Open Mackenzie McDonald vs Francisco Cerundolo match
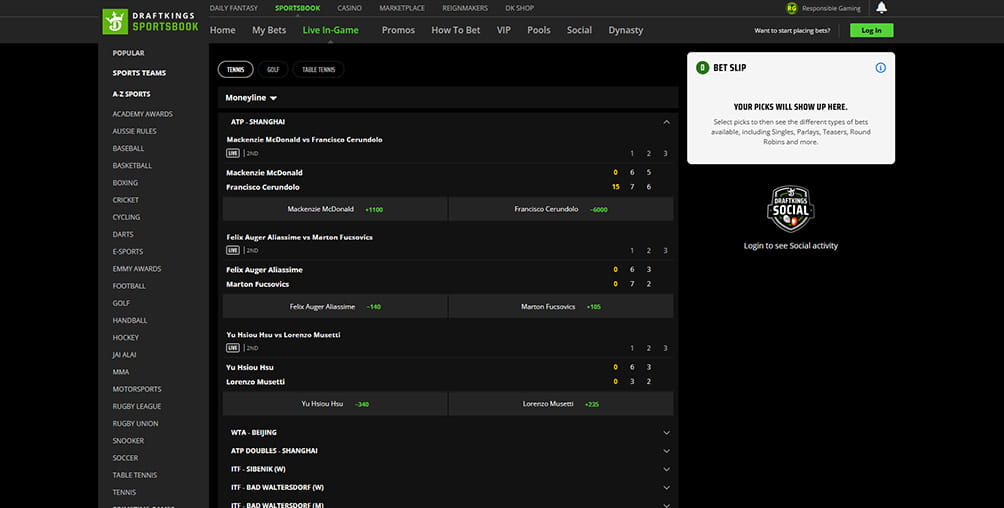This screenshot has width=1004, height=508. point(304,140)
